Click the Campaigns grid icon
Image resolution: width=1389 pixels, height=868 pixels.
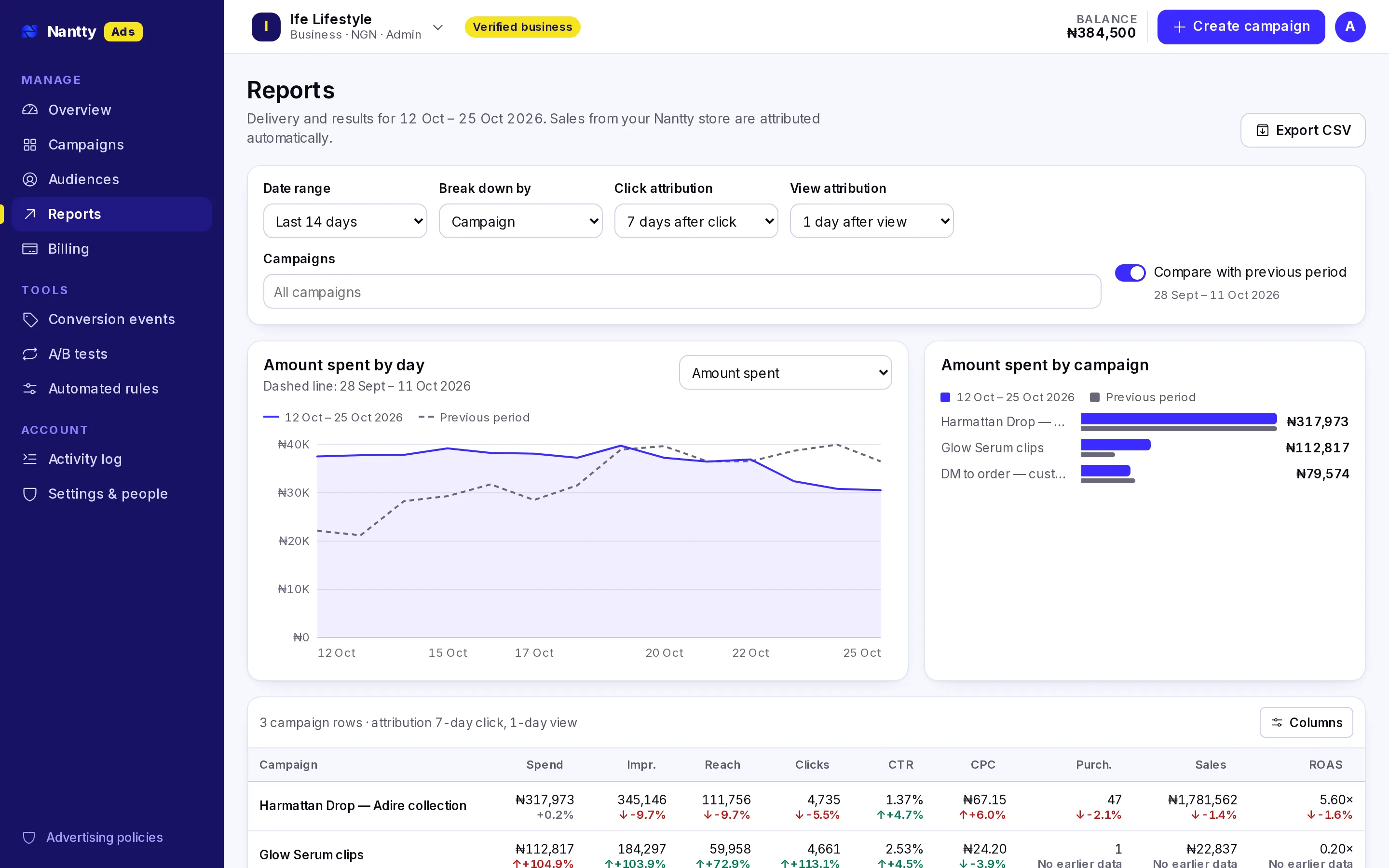coord(30,145)
